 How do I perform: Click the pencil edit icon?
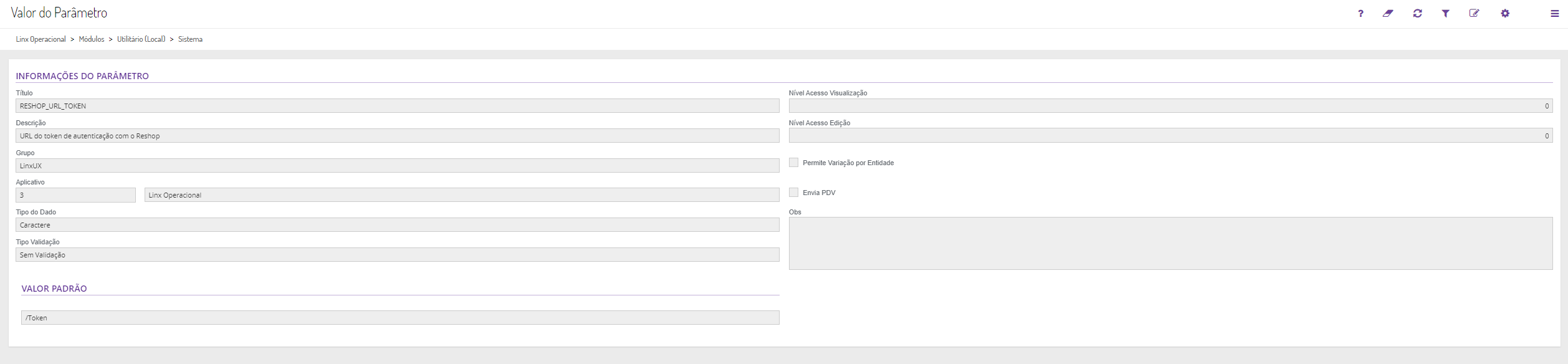(x=1474, y=14)
